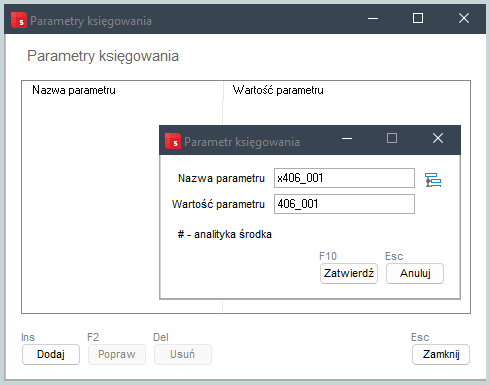This screenshot has height=385, width=490.
Task: Maximize the Parametry księgowania window
Action: click(x=418, y=18)
